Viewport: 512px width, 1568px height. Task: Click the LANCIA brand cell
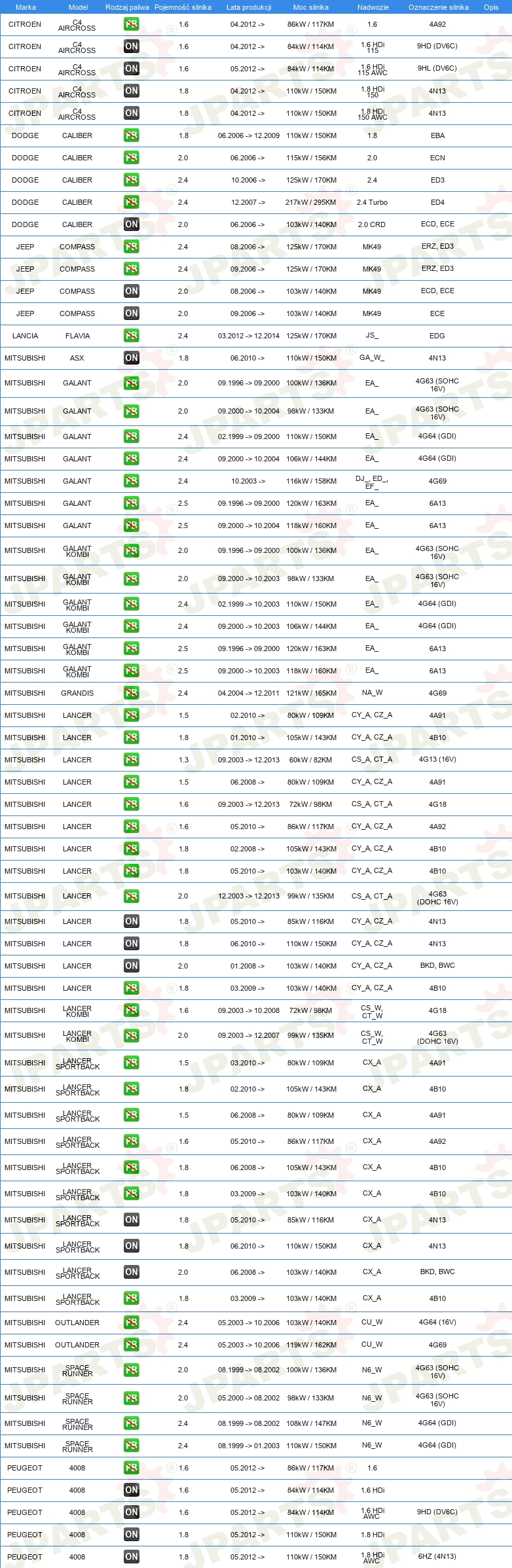click(x=25, y=336)
